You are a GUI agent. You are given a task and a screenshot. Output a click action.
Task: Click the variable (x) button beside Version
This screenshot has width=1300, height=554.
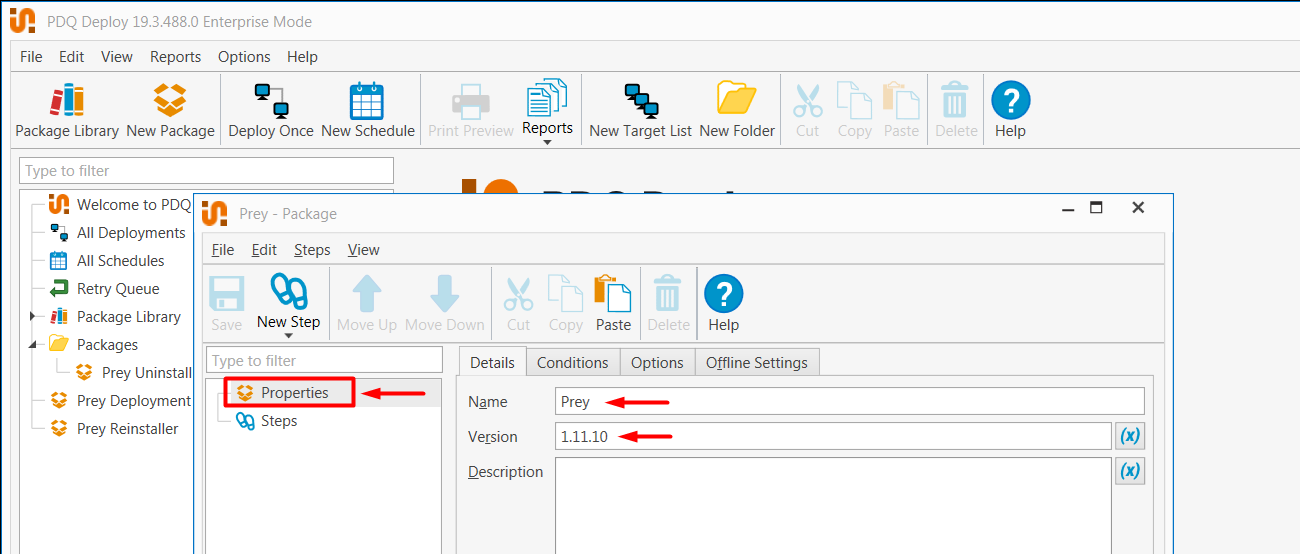click(1130, 436)
